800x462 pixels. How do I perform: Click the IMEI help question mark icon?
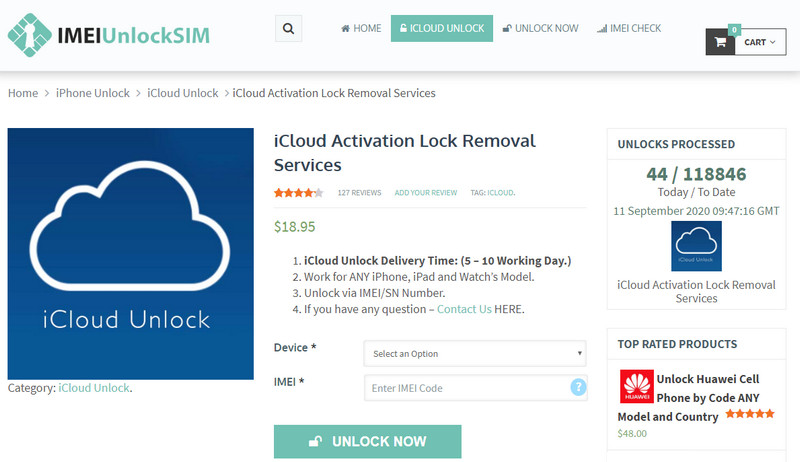pyautogui.click(x=577, y=387)
